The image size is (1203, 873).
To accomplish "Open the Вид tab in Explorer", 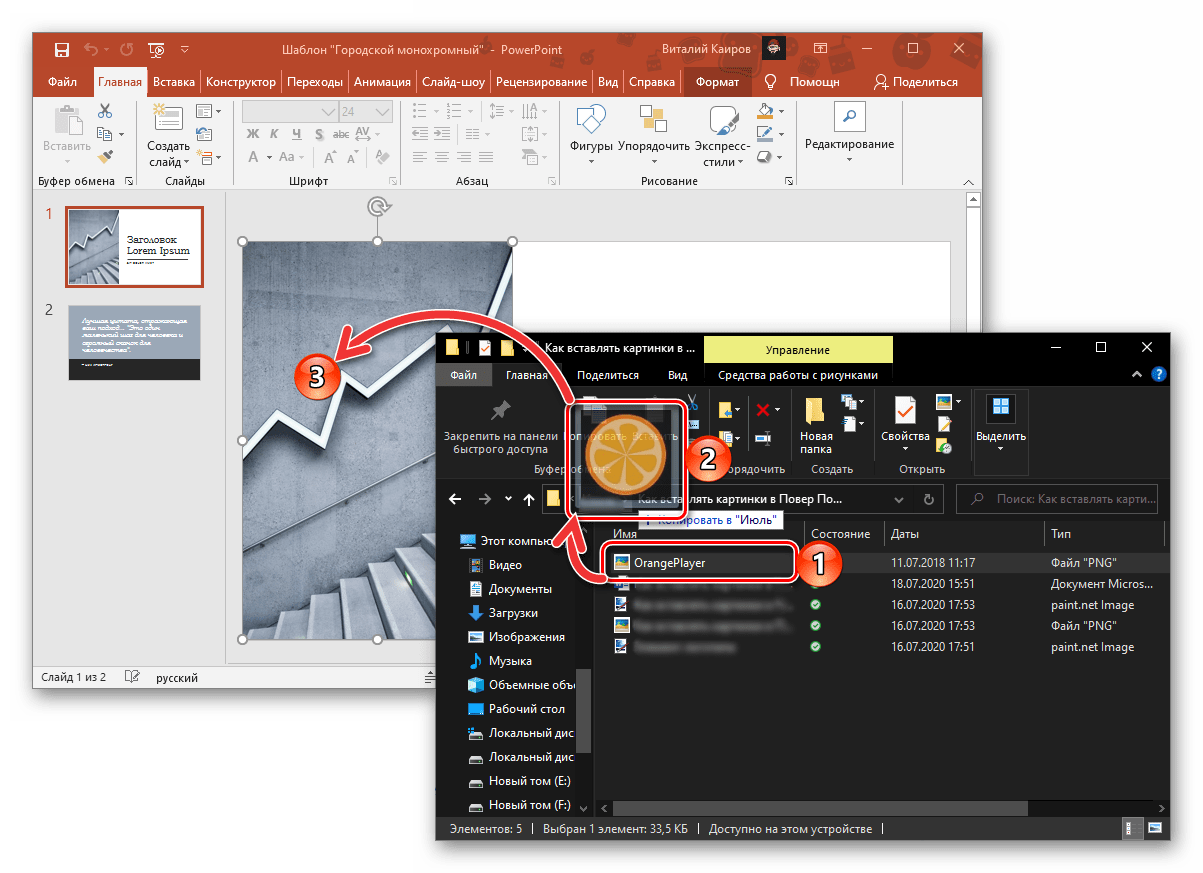I will coord(677,375).
